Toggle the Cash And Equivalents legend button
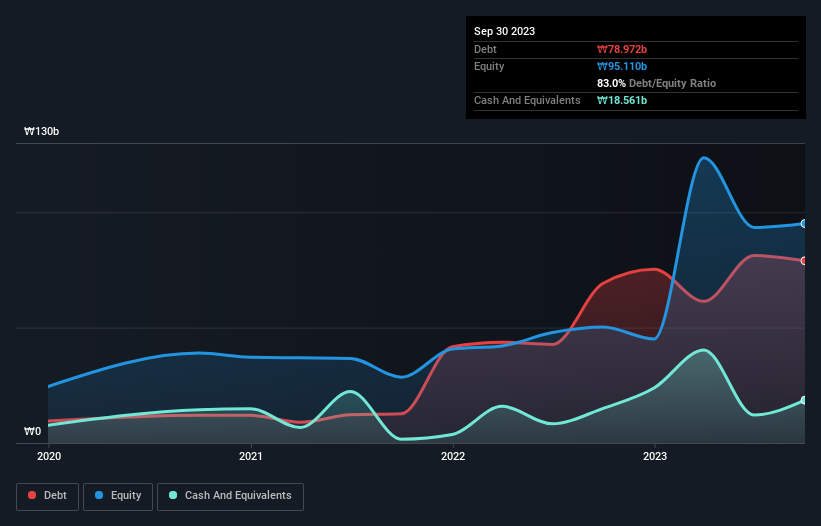 (230, 496)
